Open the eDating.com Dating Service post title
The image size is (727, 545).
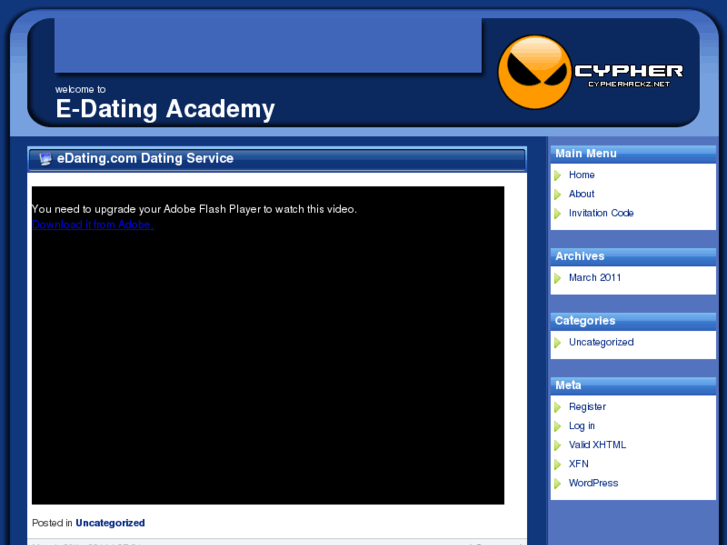[145, 158]
